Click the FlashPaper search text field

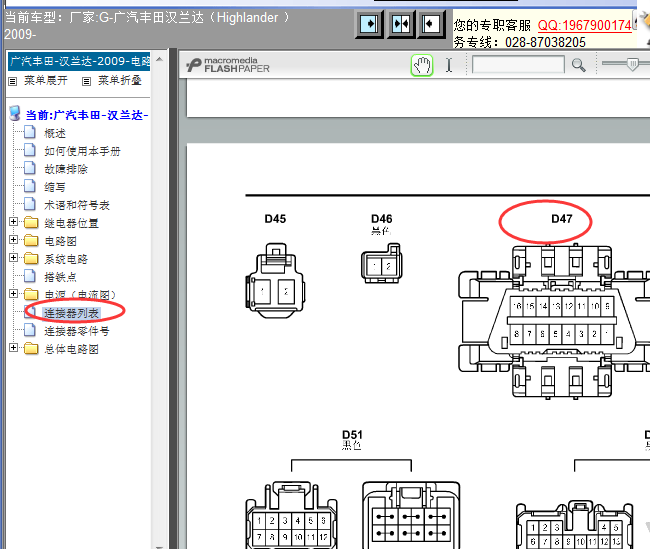click(518, 65)
